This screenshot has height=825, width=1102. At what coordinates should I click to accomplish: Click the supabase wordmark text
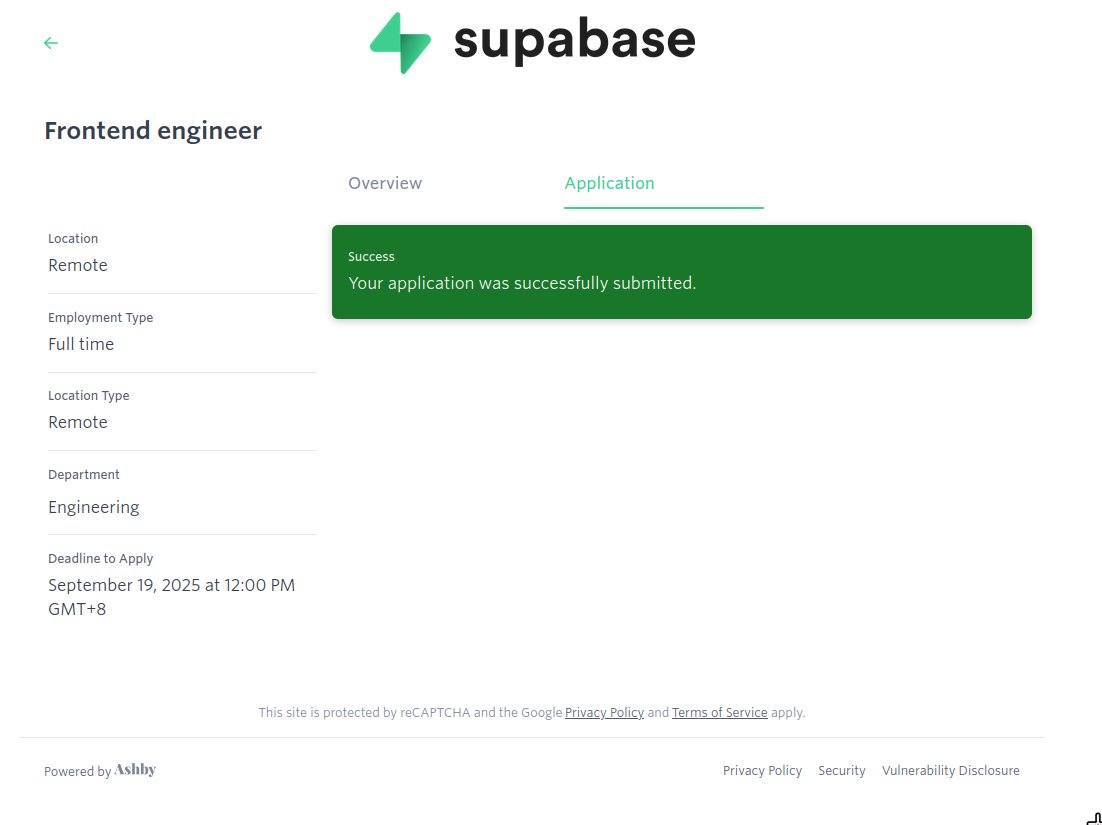point(574,42)
